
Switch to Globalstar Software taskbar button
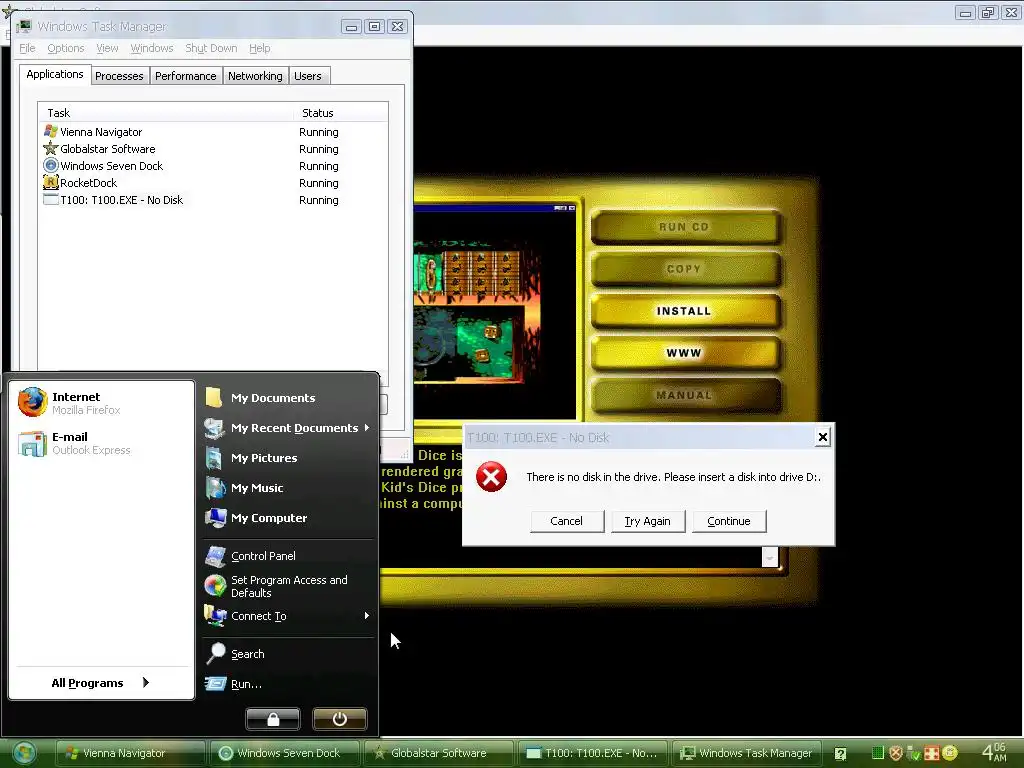click(x=439, y=753)
